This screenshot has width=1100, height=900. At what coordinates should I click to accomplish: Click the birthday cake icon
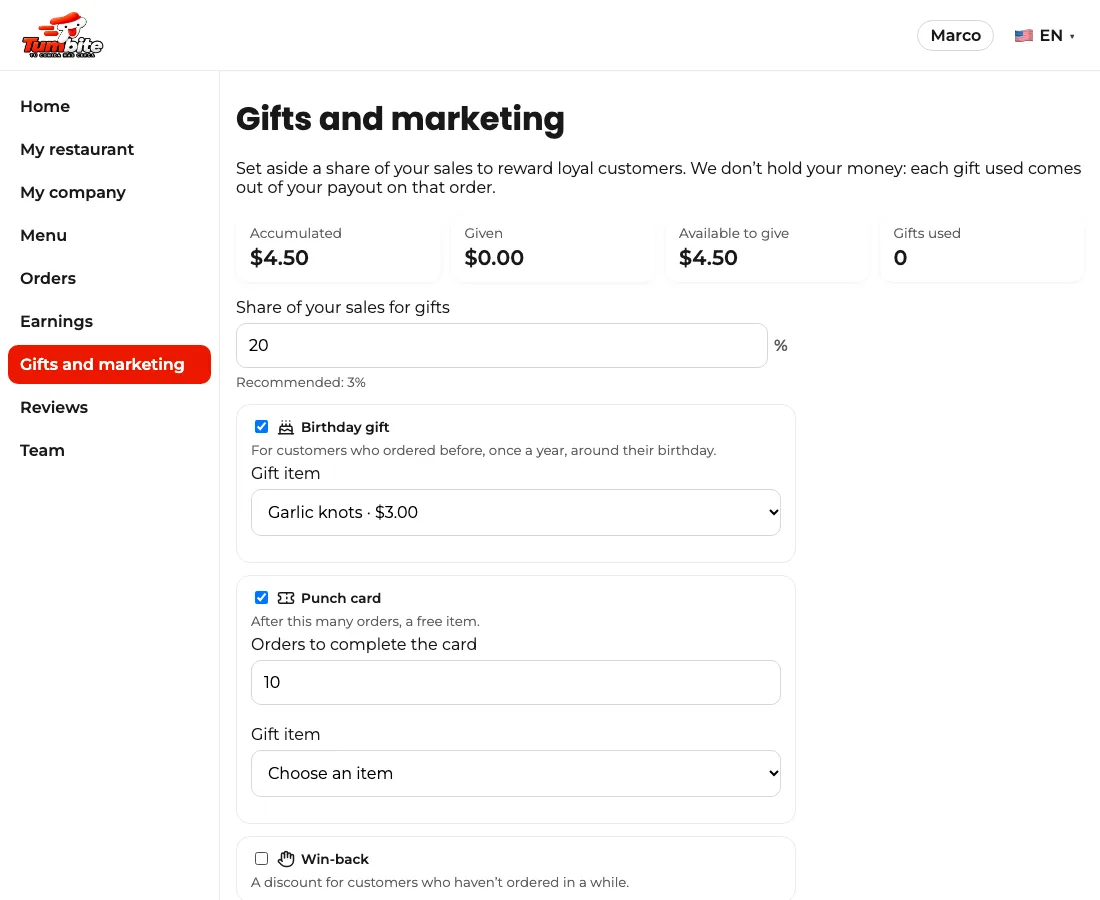click(x=286, y=427)
